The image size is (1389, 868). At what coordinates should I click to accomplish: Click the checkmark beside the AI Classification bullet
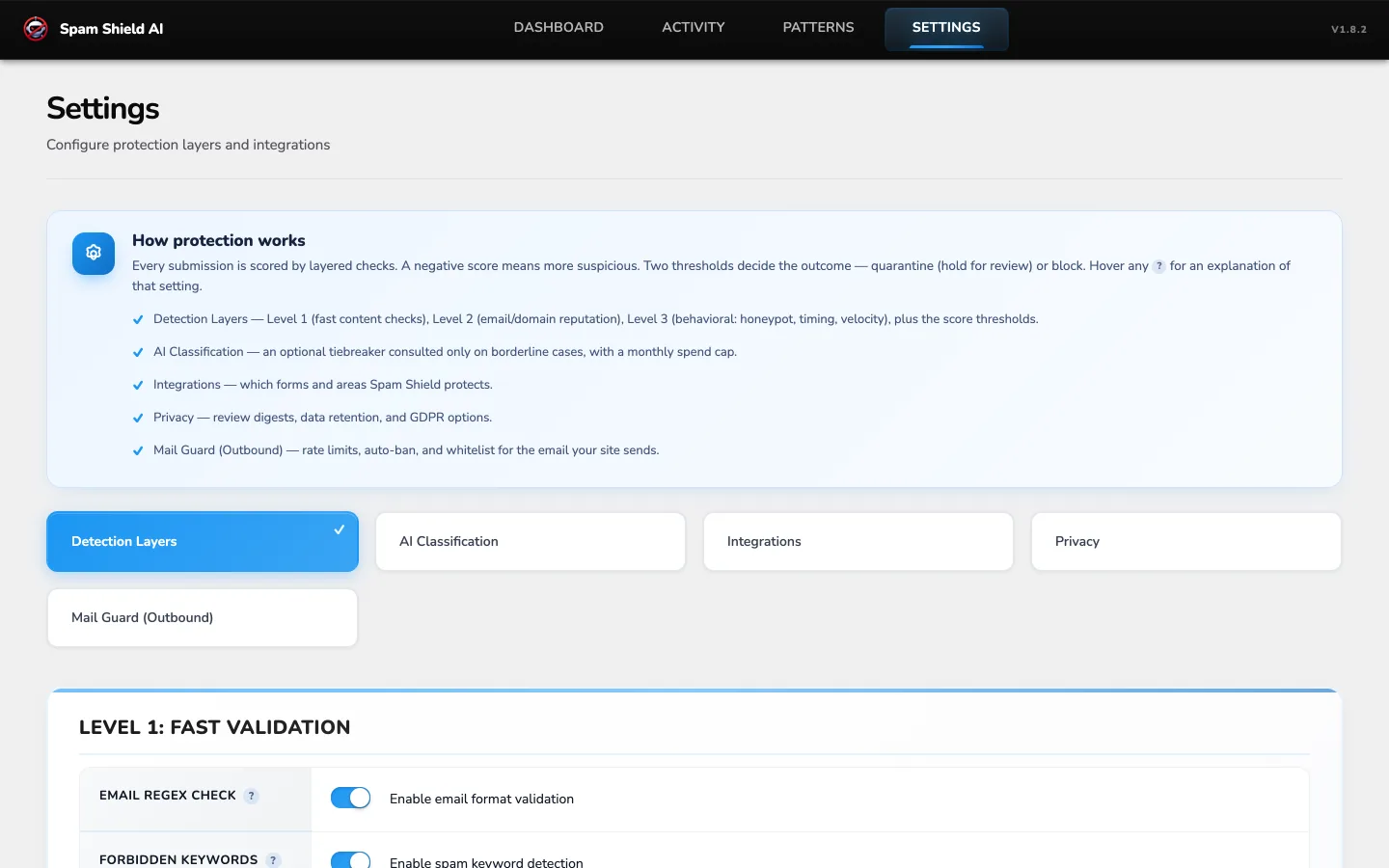point(138,352)
